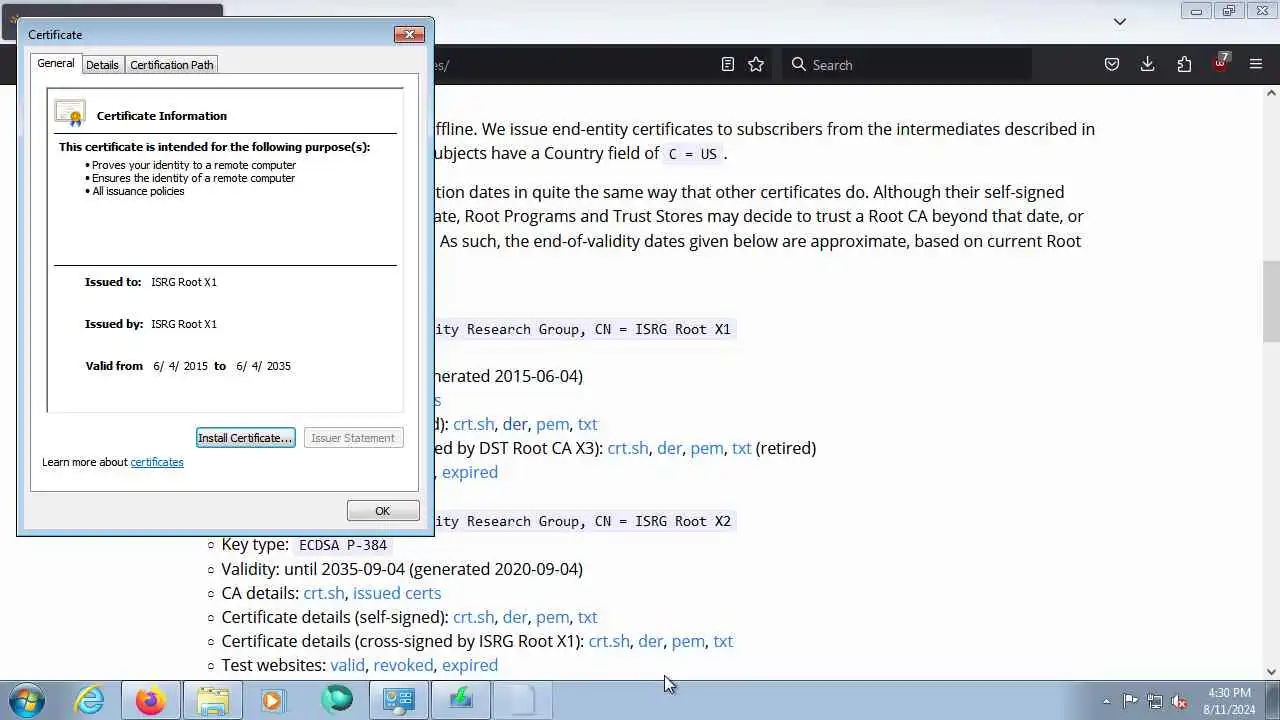Open 'expired' link beside the revoked link
Image resolution: width=1280 pixels, height=720 pixels.
470,665
